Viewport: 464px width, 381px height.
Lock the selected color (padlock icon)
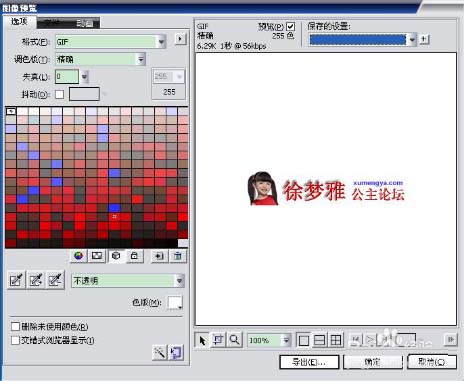(x=134, y=256)
